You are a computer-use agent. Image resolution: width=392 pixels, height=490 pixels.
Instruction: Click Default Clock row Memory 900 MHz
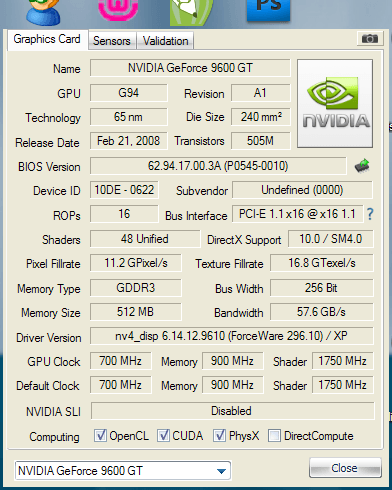(x=232, y=385)
